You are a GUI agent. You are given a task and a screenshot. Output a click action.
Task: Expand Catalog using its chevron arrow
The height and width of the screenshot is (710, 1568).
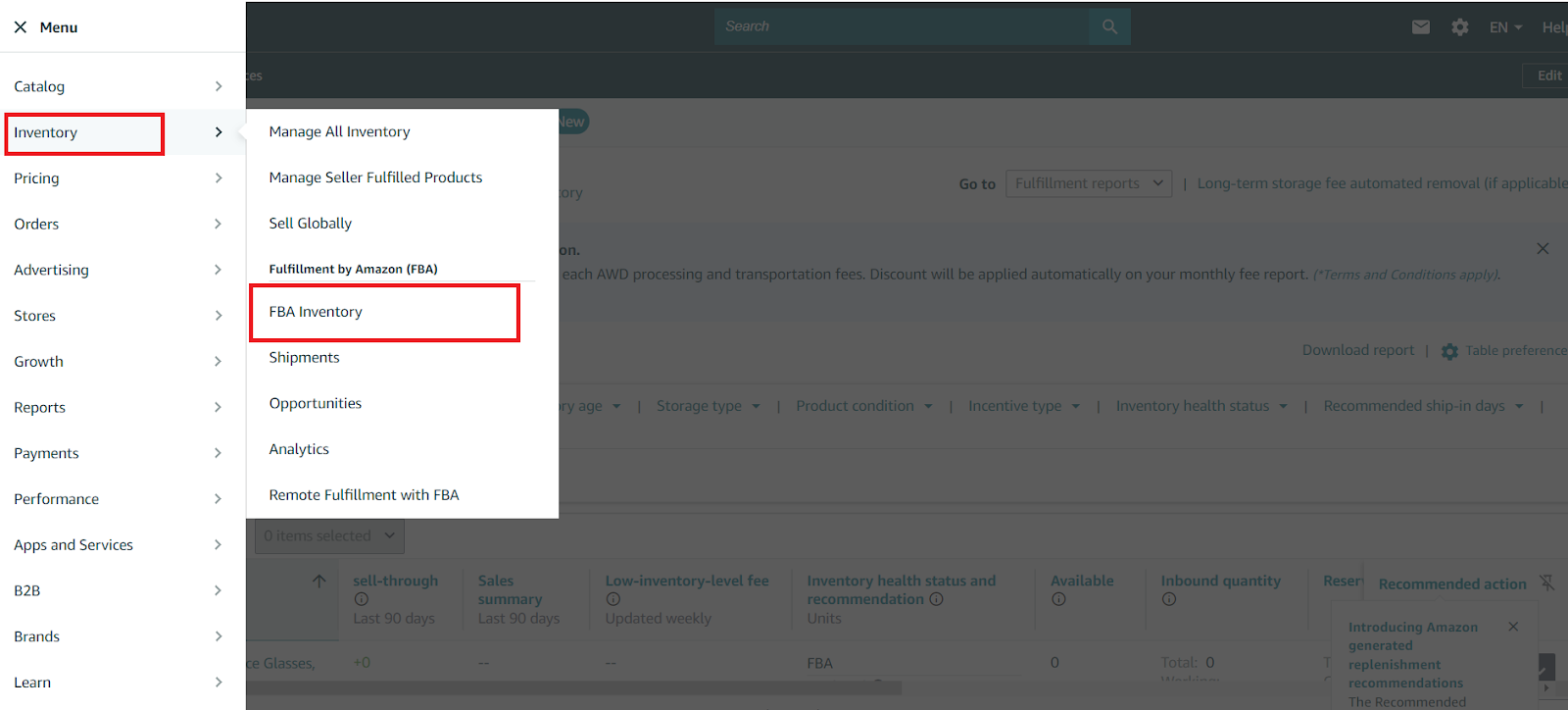point(219,86)
